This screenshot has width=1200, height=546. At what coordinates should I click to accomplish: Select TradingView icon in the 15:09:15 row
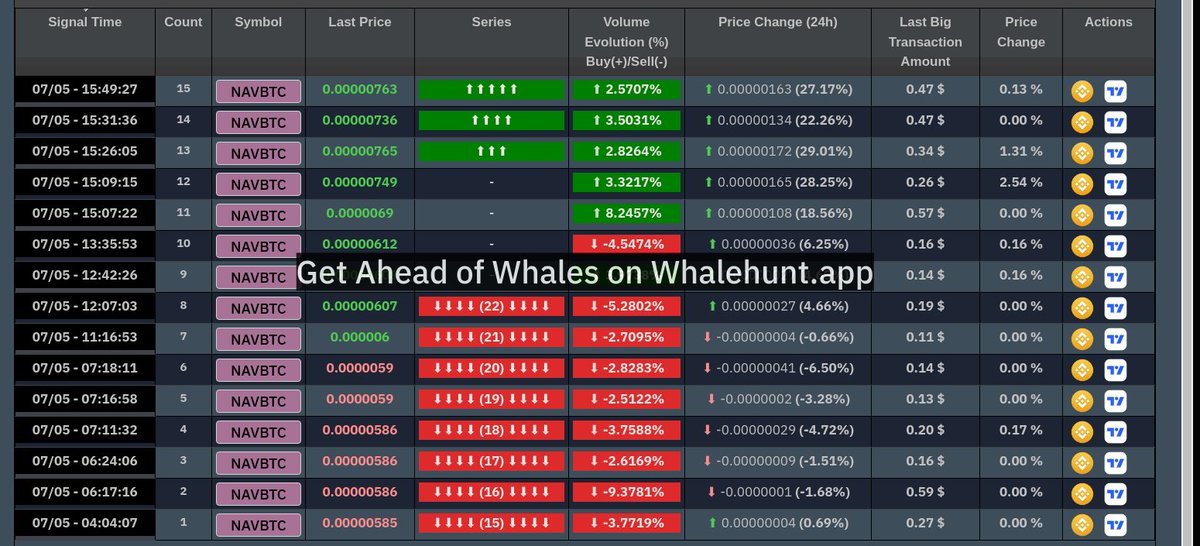tap(1115, 184)
